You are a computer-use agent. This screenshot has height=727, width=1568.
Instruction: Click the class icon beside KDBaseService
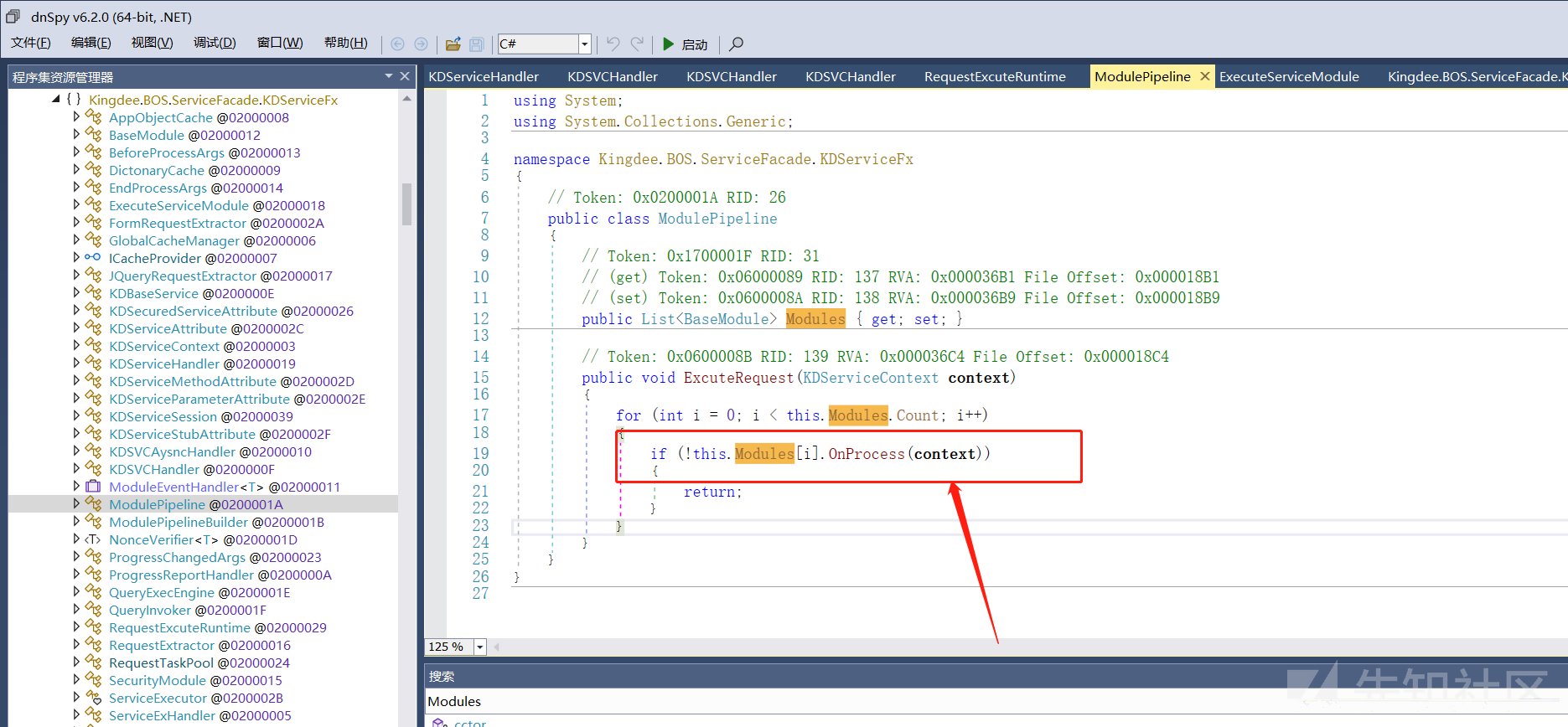tap(93, 293)
